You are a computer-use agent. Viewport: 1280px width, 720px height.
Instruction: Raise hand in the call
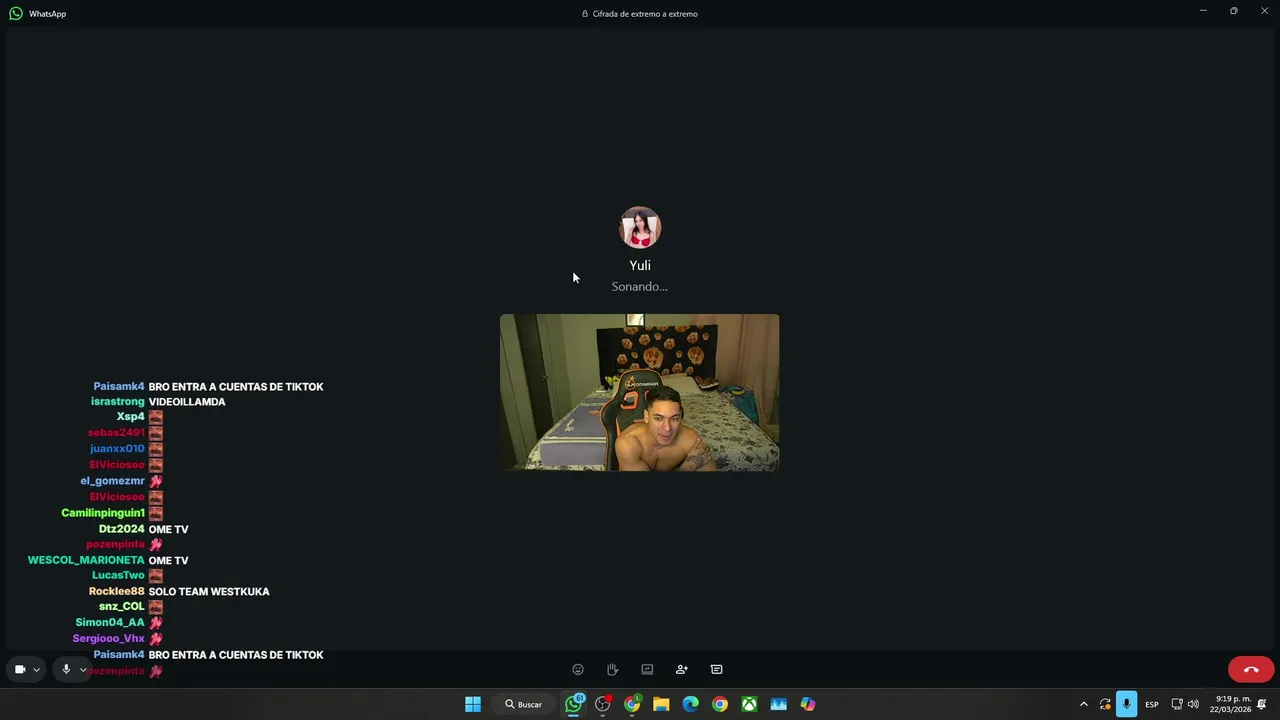[x=612, y=669]
